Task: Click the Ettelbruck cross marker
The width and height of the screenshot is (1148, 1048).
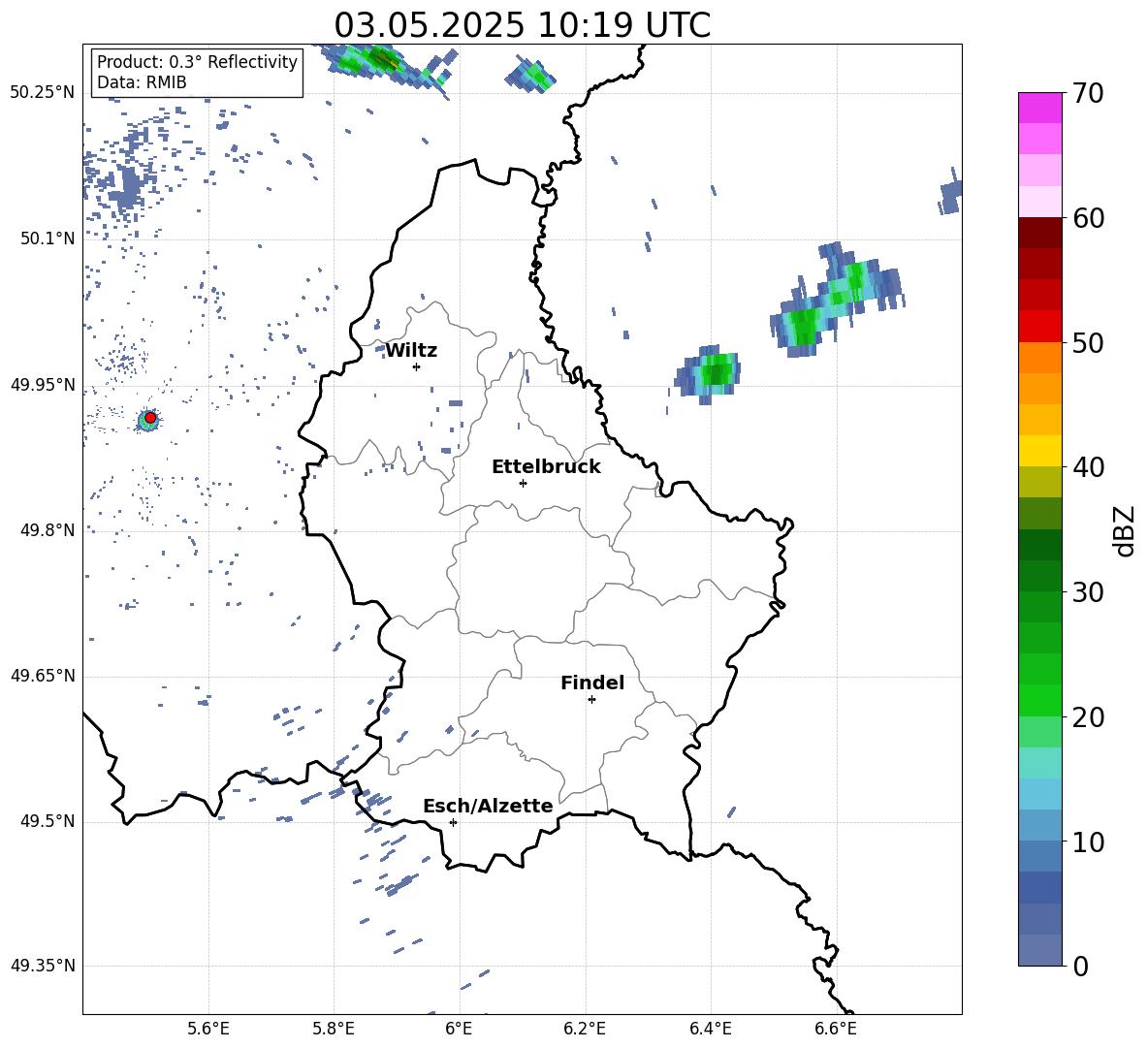Action: (523, 483)
